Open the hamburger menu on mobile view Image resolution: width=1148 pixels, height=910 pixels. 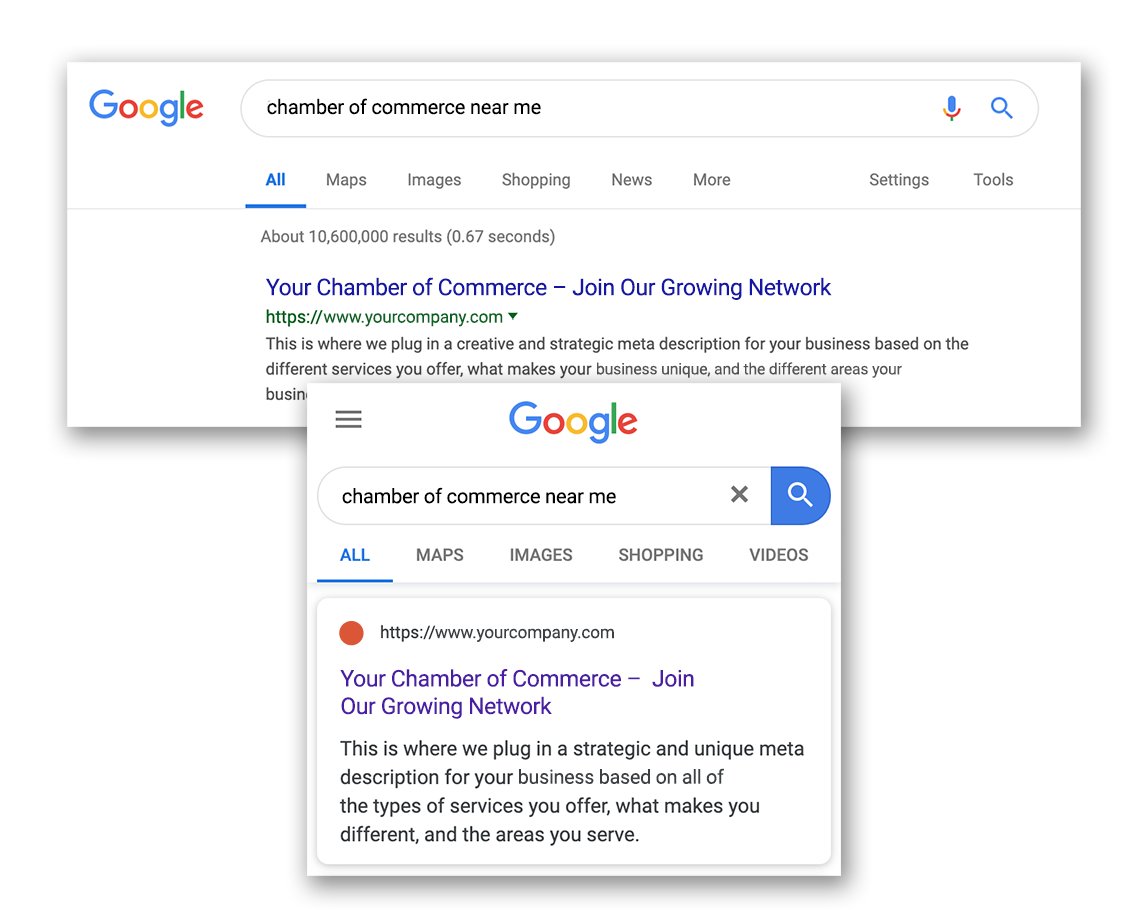348,419
